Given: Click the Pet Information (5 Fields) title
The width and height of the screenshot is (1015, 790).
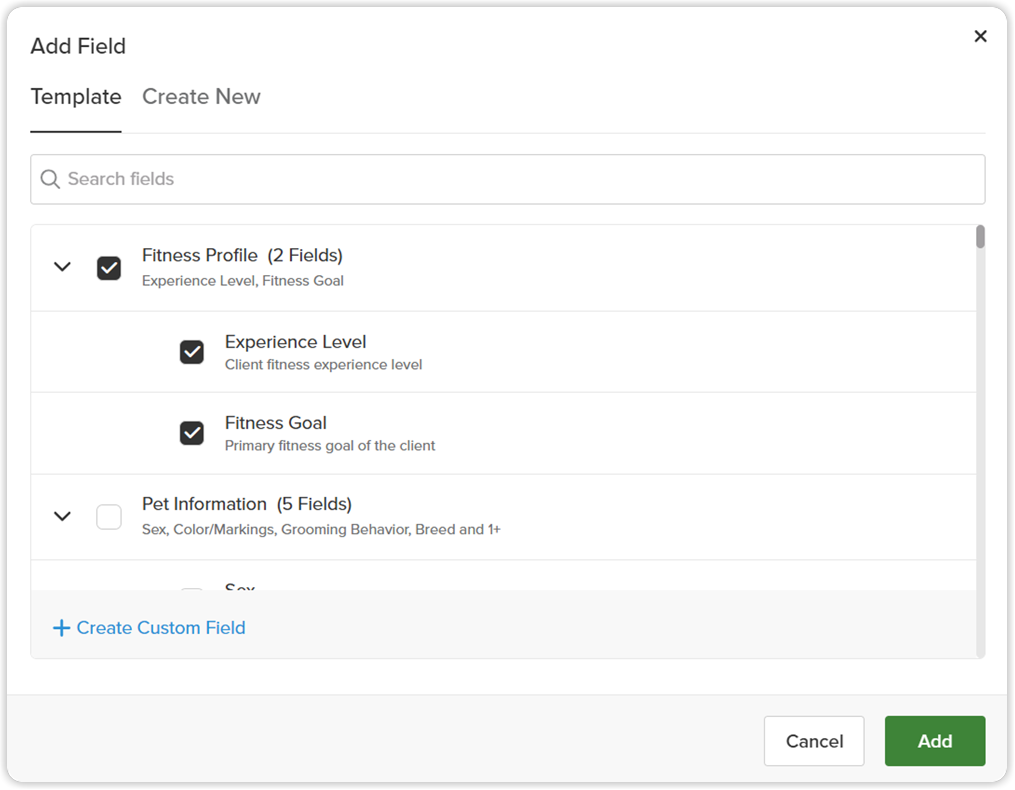Looking at the screenshot, I should 247,504.
